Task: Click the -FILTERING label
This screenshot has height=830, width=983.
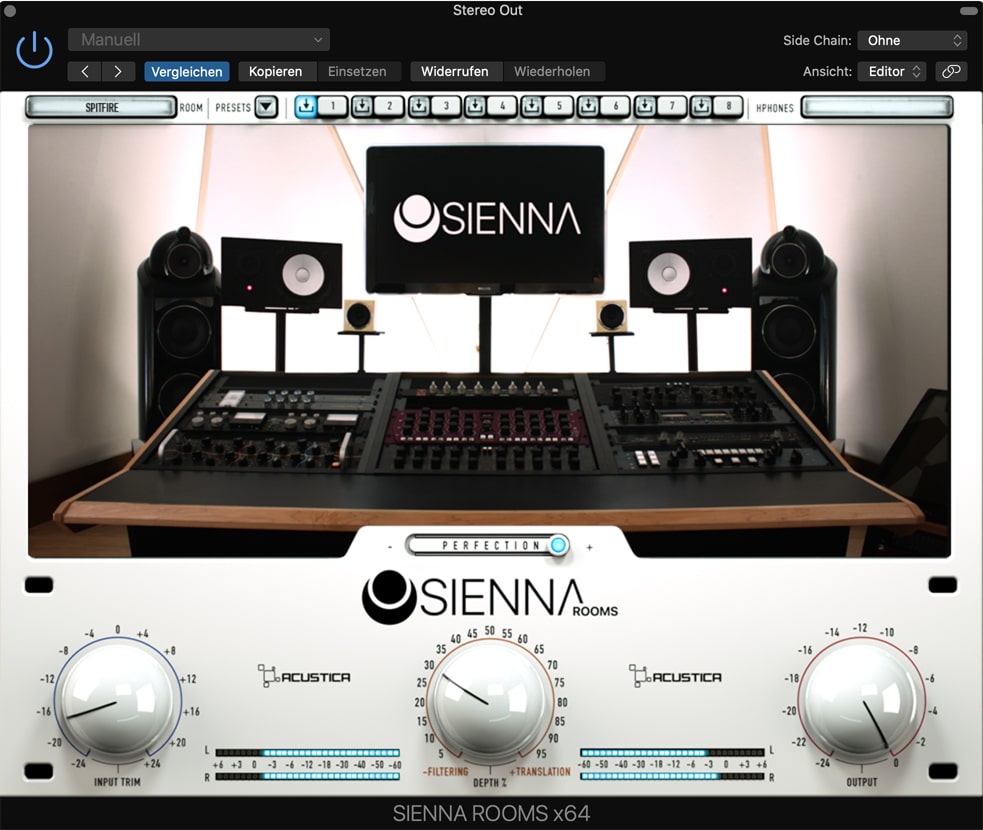Action: click(446, 772)
